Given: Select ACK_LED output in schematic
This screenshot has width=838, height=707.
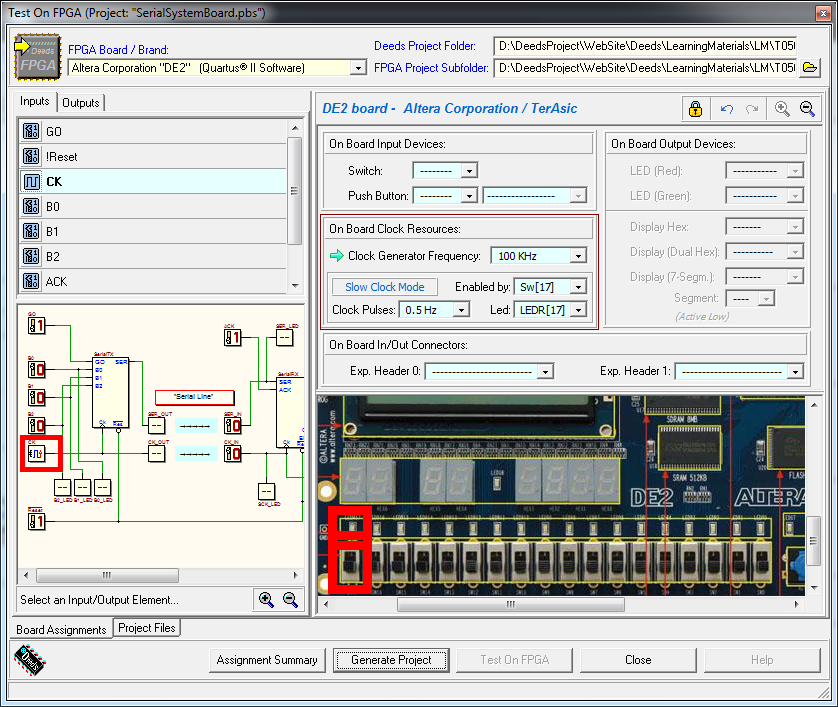Looking at the screenshot, I should tap(266, 492).
